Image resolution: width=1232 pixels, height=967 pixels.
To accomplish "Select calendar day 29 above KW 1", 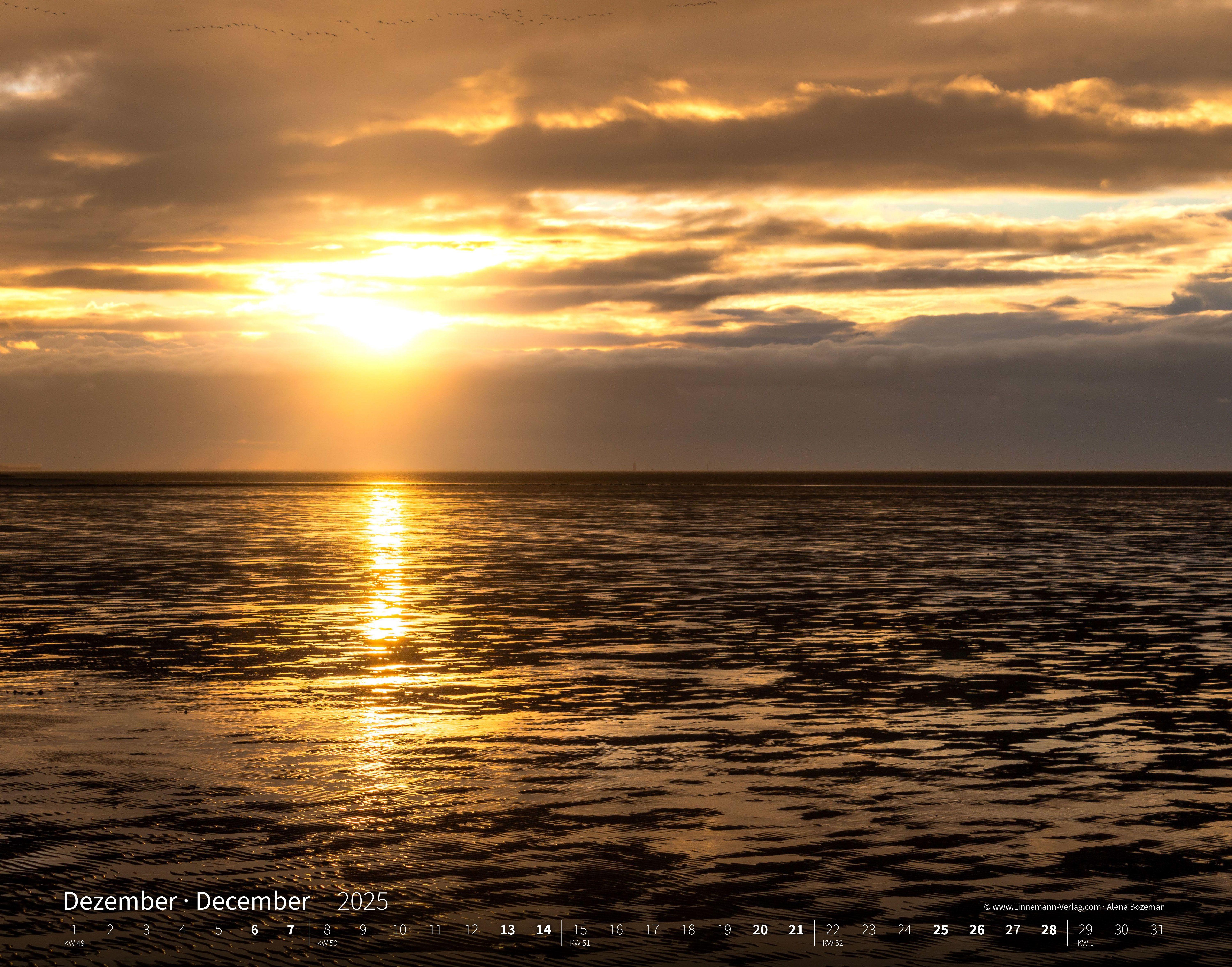I will pos(1085,930).
